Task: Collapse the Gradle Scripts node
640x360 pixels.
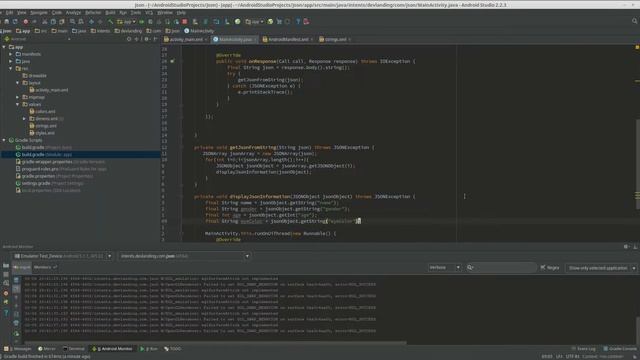Action: click(4, 140)
